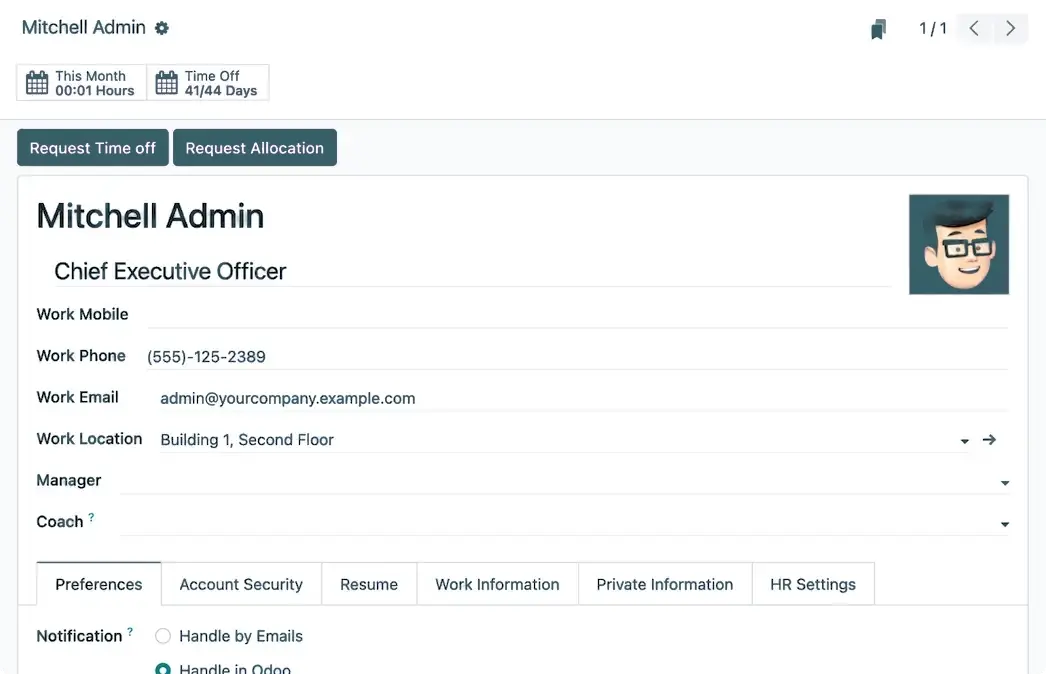Go to next record with right chevron

[1011, 29]
